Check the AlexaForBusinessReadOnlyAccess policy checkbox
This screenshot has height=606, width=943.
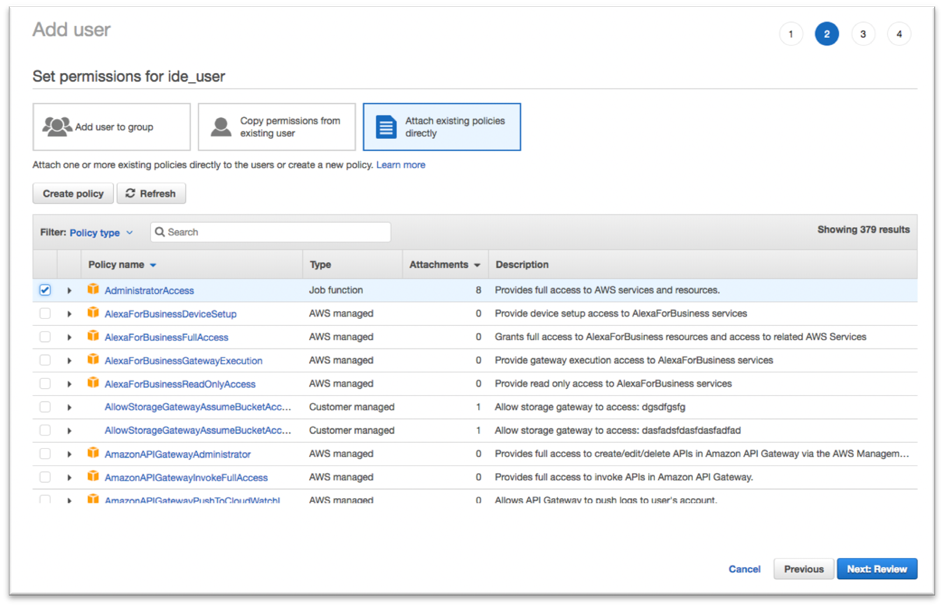45,384
